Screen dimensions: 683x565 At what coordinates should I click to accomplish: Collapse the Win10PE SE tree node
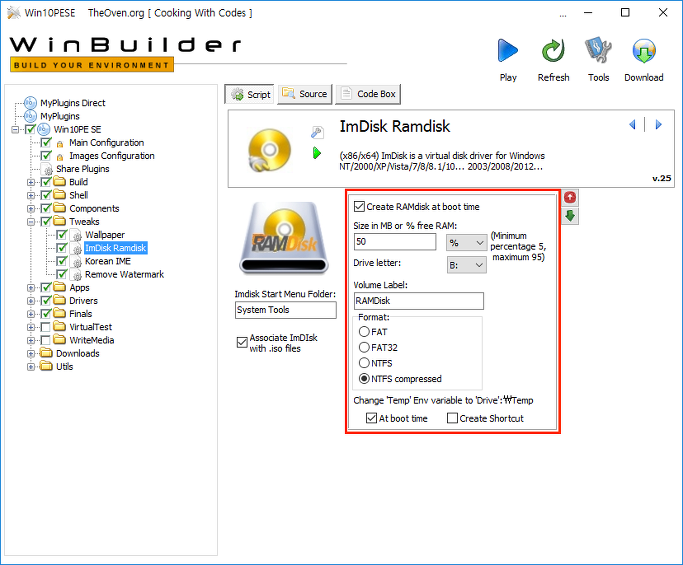pos(15,129)
